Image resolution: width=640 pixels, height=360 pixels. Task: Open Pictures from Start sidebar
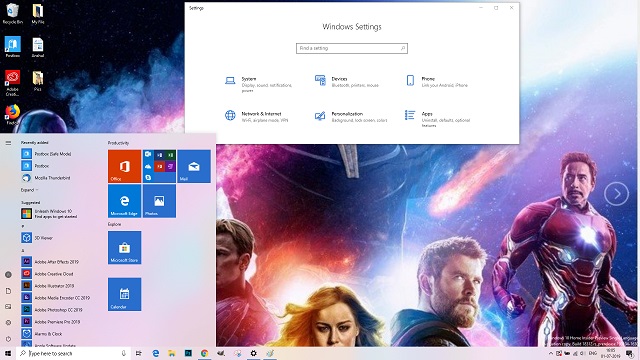tap(8, 307)
